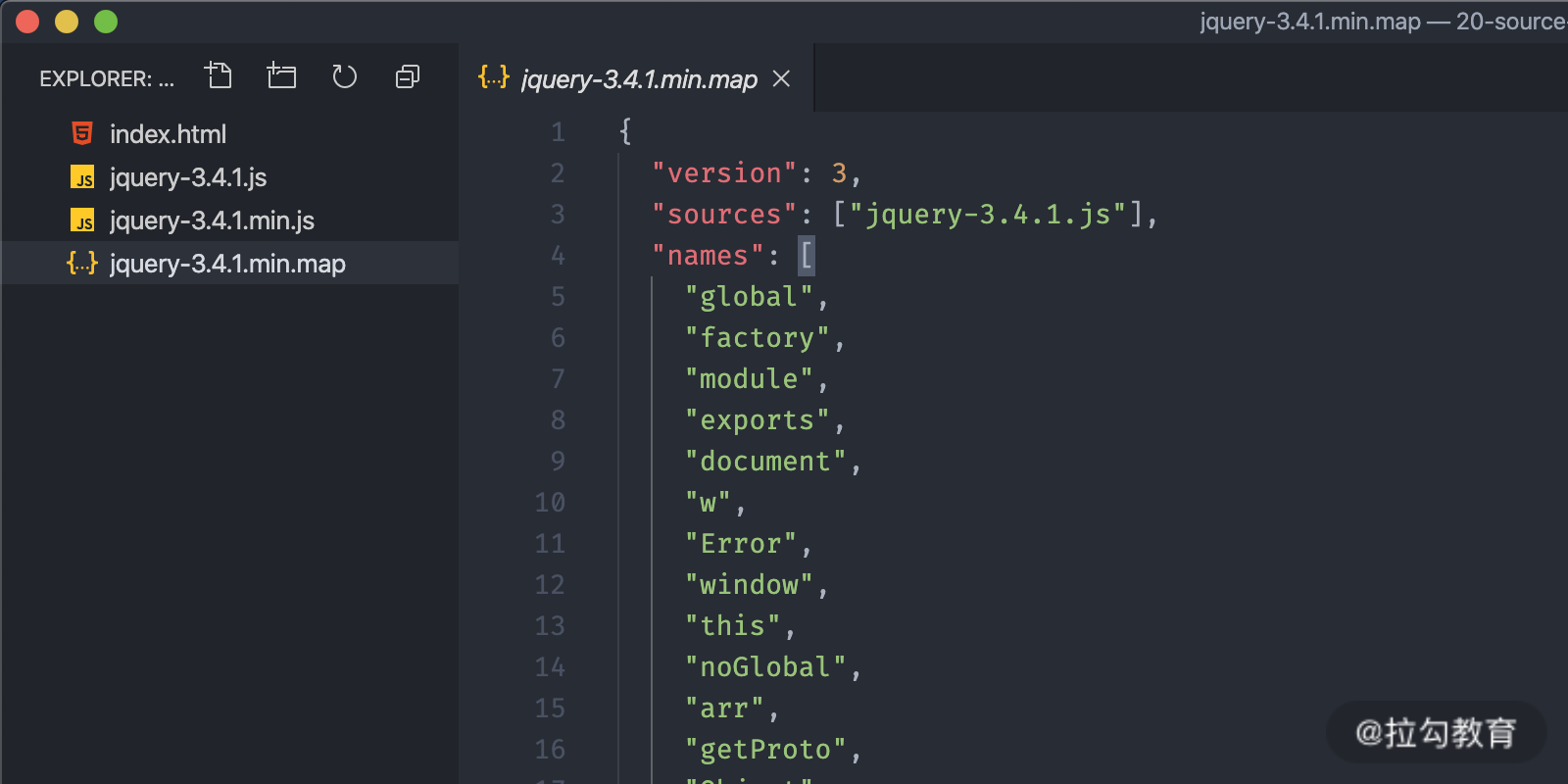The height and width of the screenshot is (784, 1568).
Task: Click the "Error" string on line 11
Action: pos(741,544)
